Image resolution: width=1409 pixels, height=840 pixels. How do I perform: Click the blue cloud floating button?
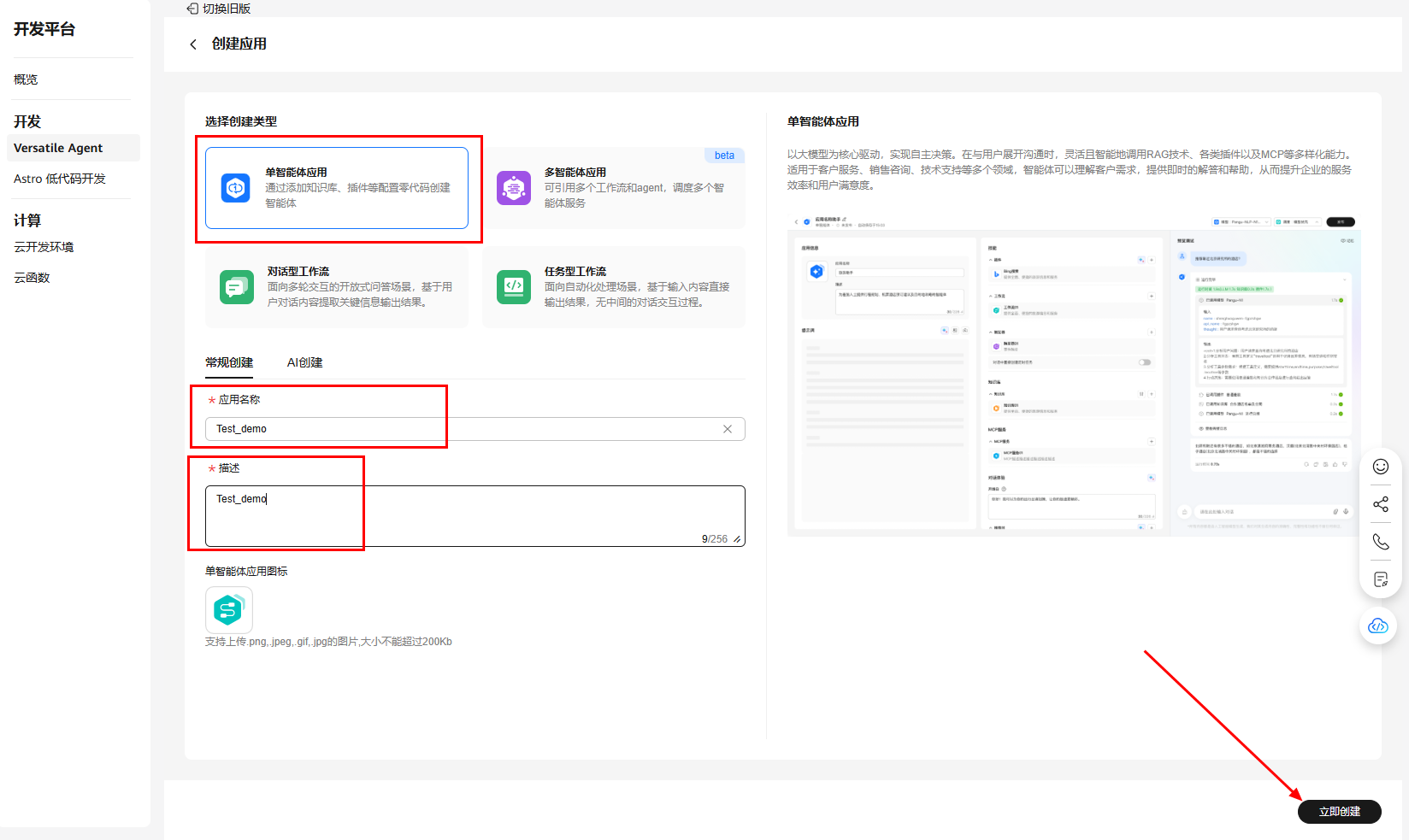[x=1378, y=626]
